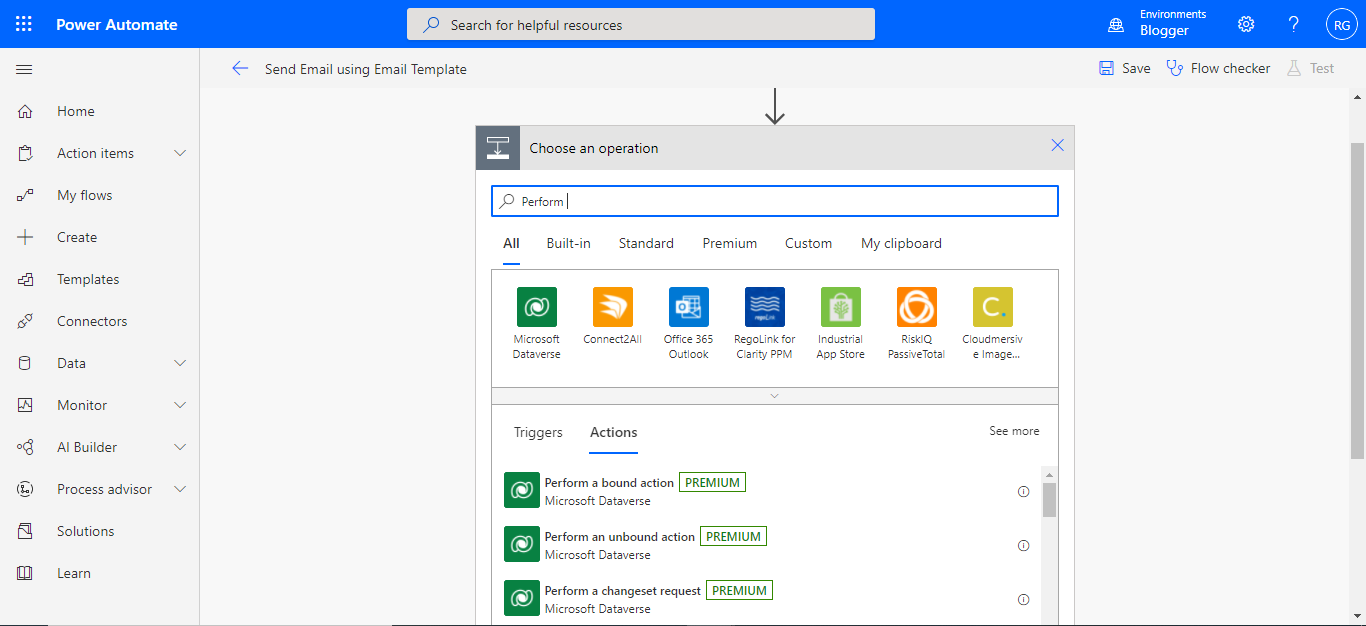Toggle the hamburger navigation menu
The width and height of the screenshot is (1366, 626).
click(x=24, y=69)
